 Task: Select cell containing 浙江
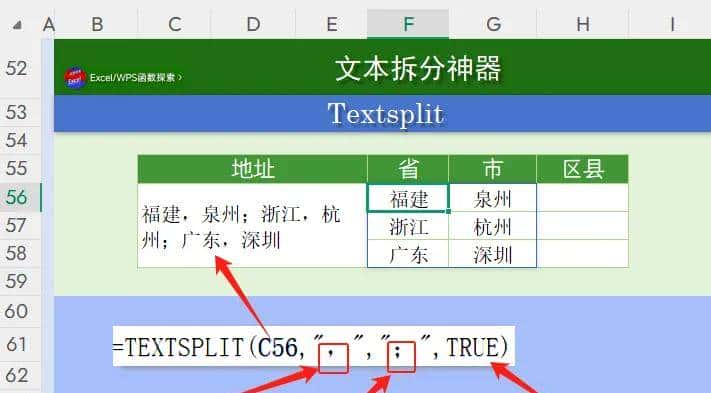(408, 226)
